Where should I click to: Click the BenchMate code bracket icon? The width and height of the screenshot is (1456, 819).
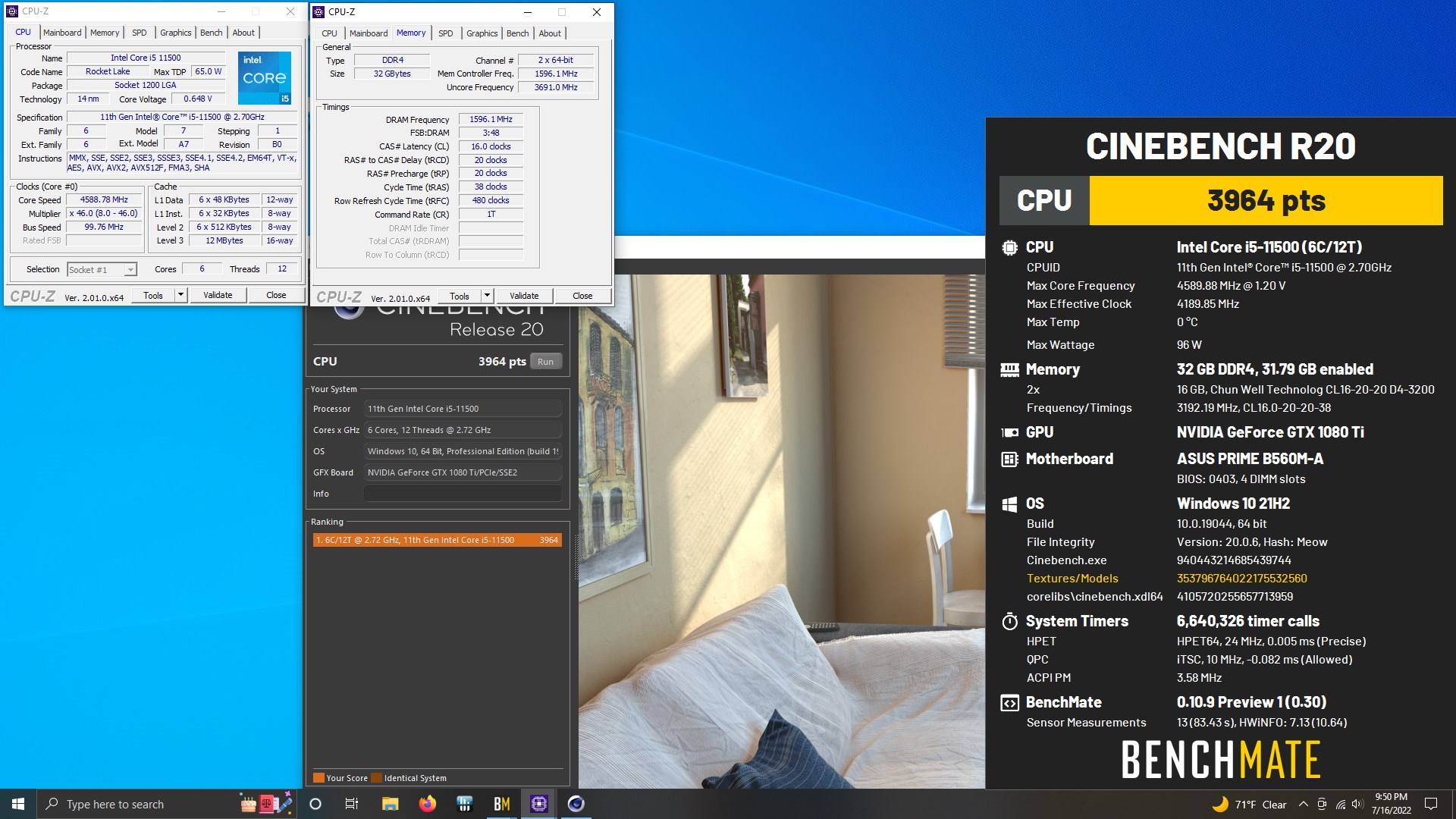pos(1009,703)
